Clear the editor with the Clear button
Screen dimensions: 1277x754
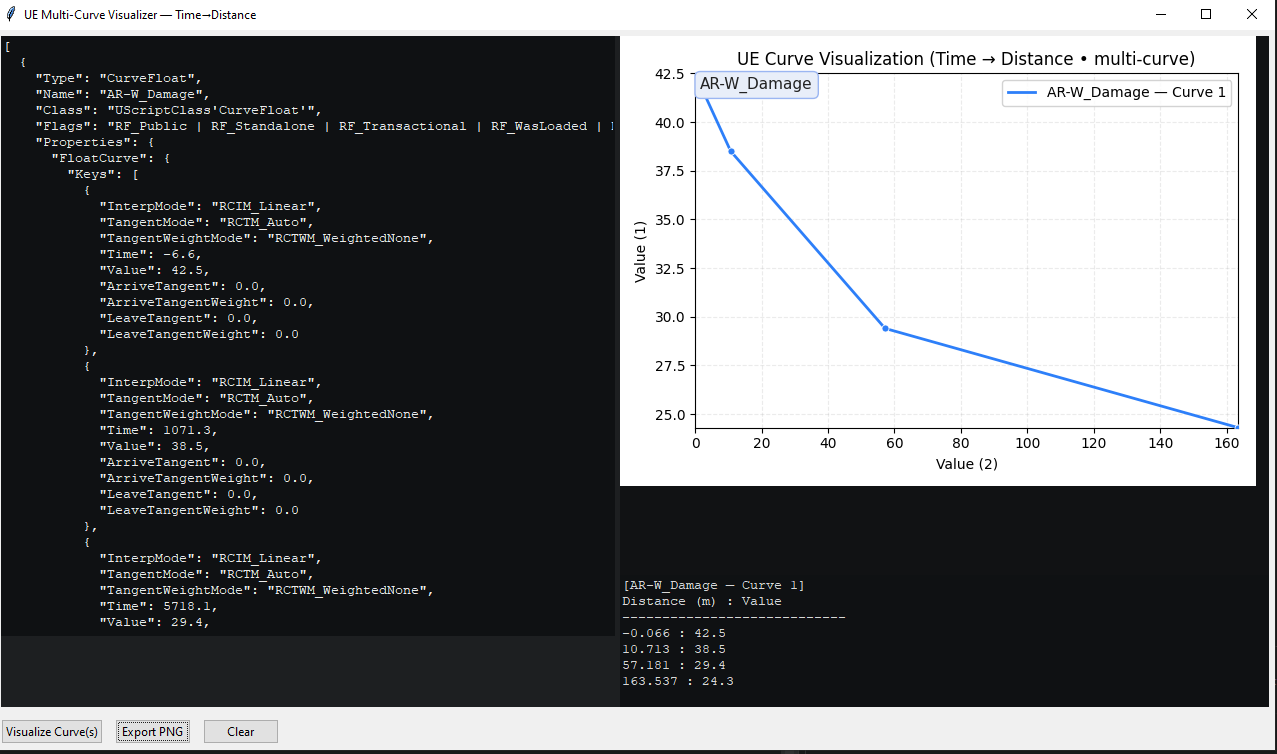tap(240, 731)
